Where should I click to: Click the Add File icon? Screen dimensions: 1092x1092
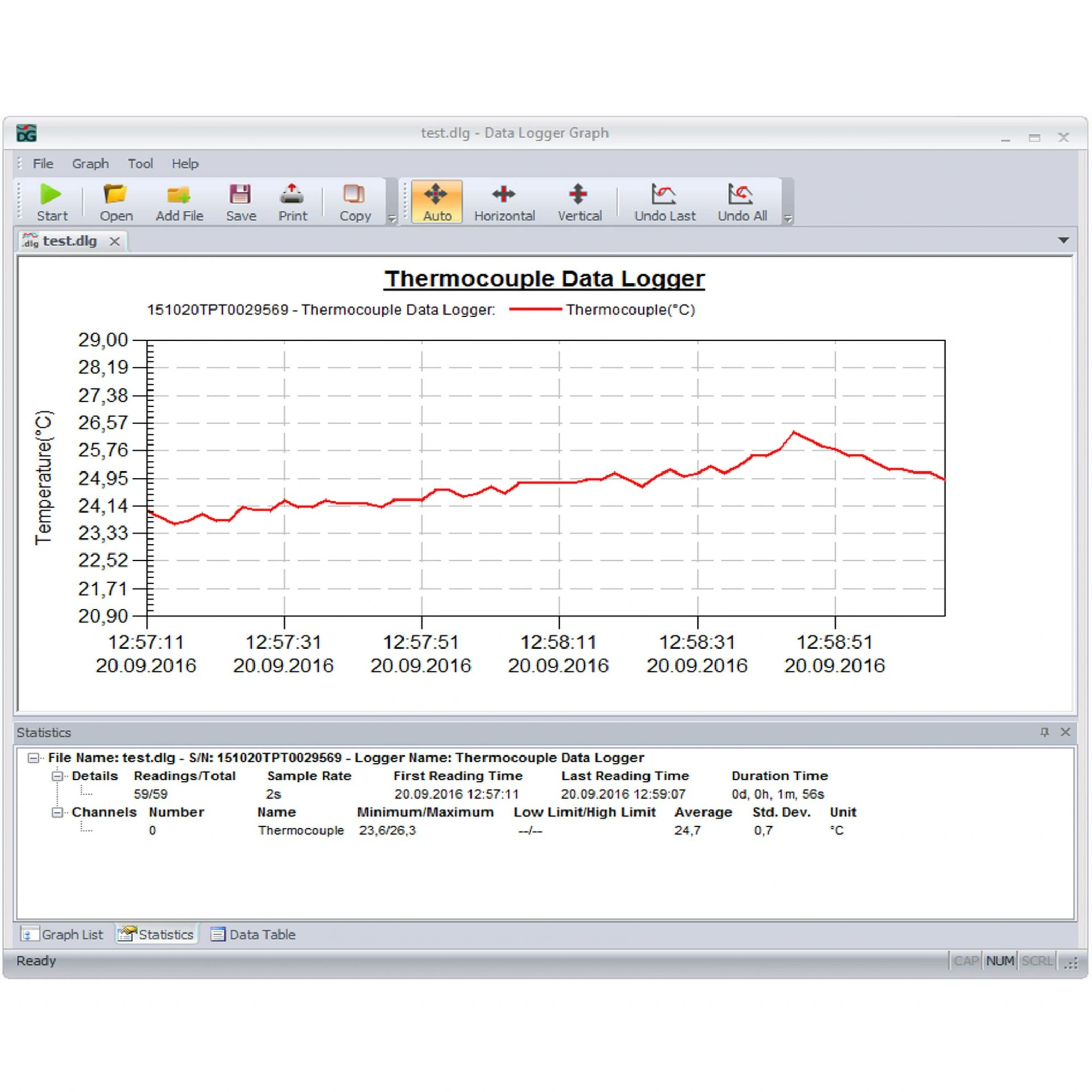click(179, 195)
